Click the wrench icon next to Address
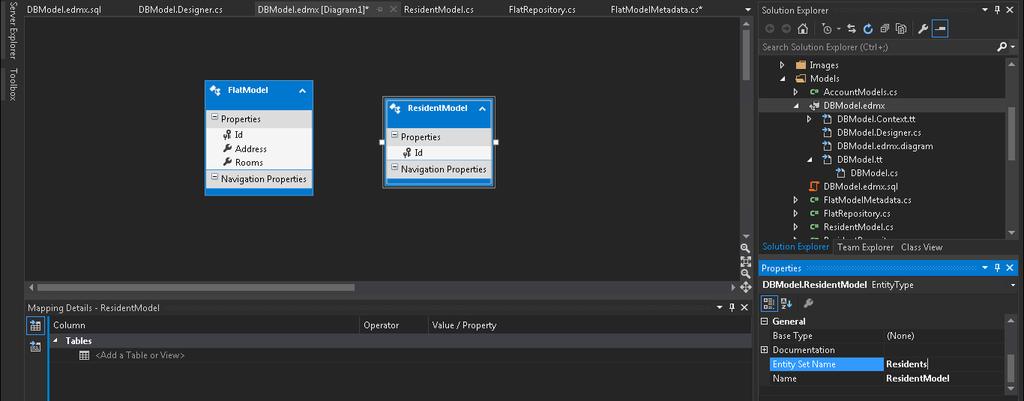1024x401 pixels. point(227,149)
